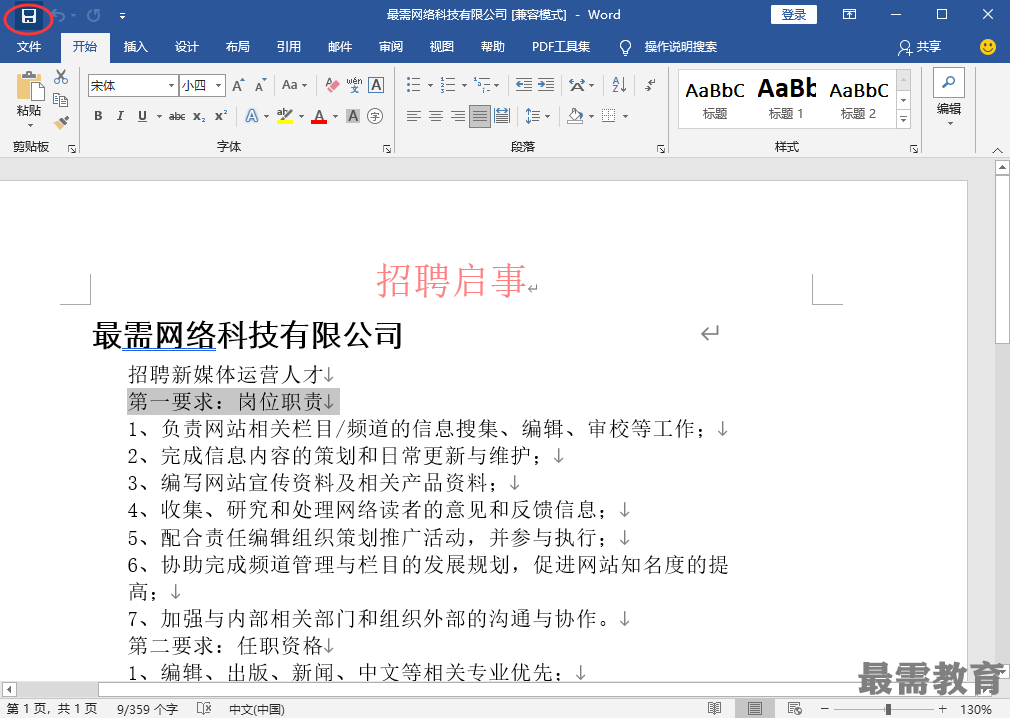Click the Cut scissors icon
This screenshot has height=718, width=1010.
61,77
